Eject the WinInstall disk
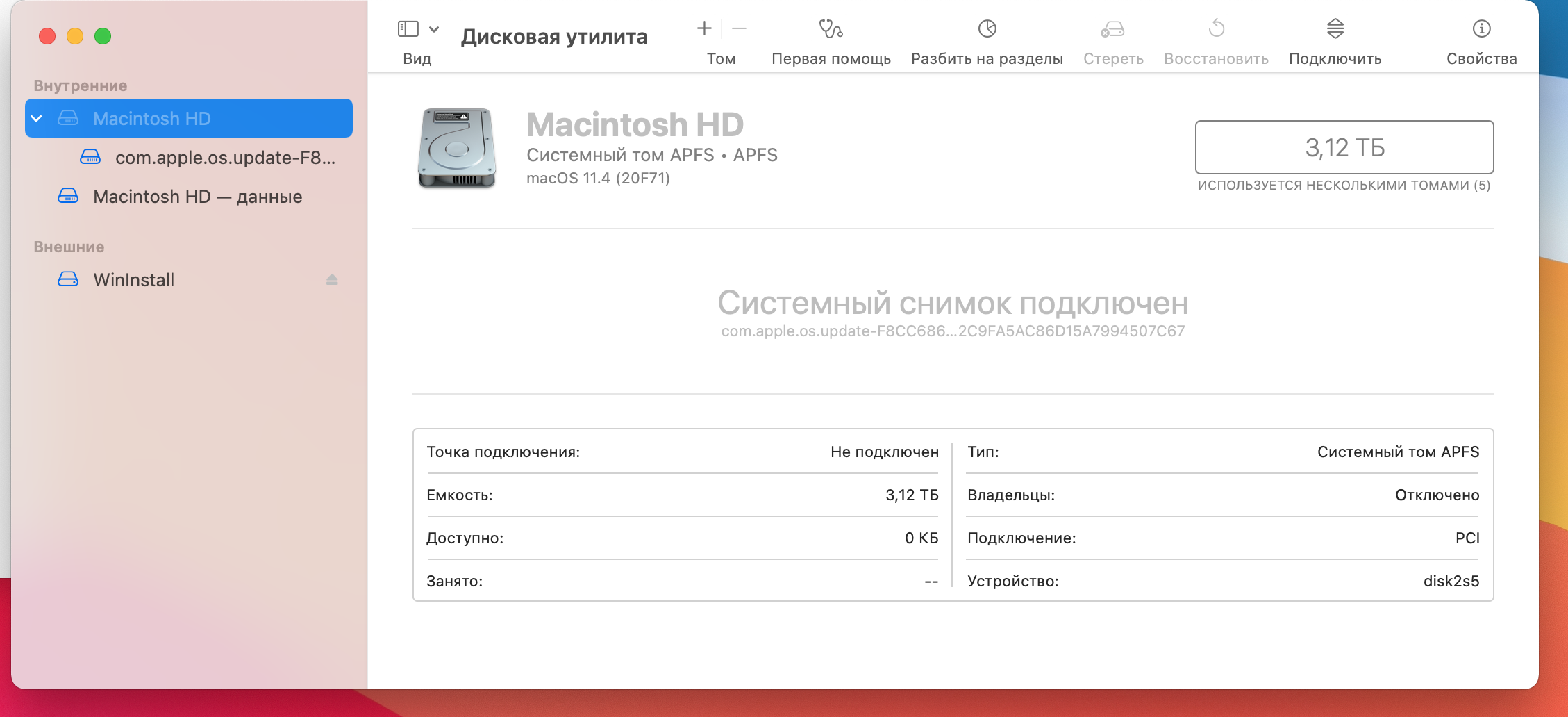Viewport: 1568px width, 717px height. (x=332, y=279)
